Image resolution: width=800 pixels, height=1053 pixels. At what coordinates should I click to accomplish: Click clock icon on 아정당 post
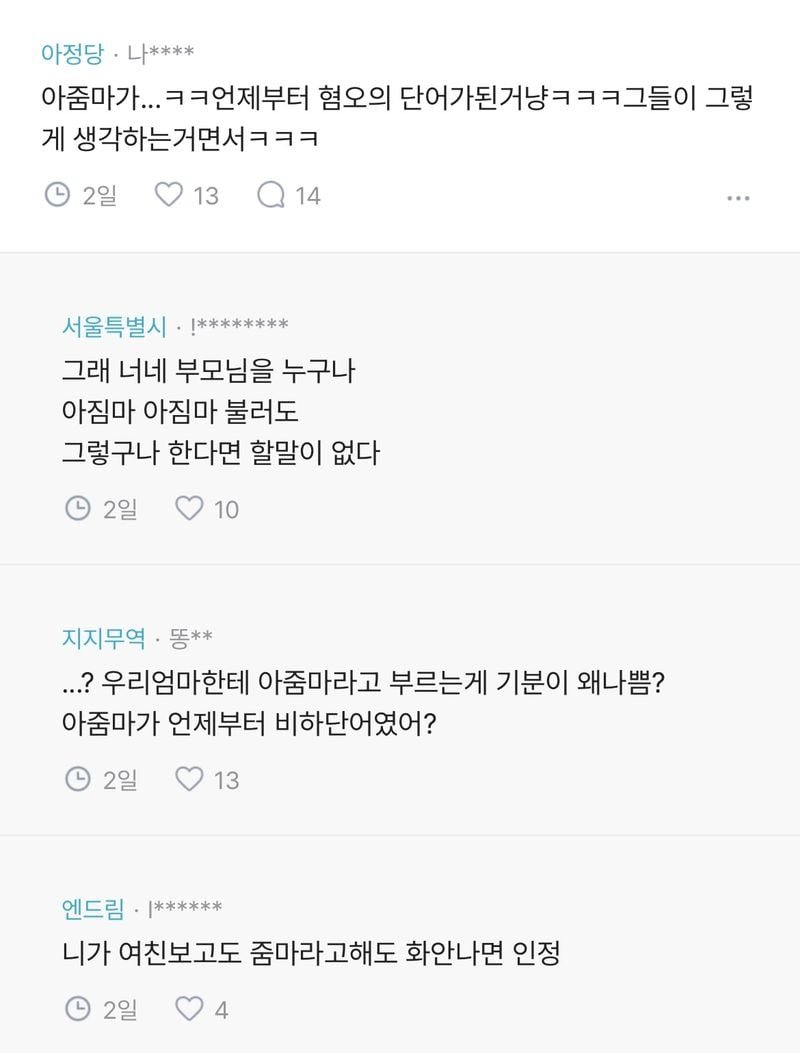point(58,194)
